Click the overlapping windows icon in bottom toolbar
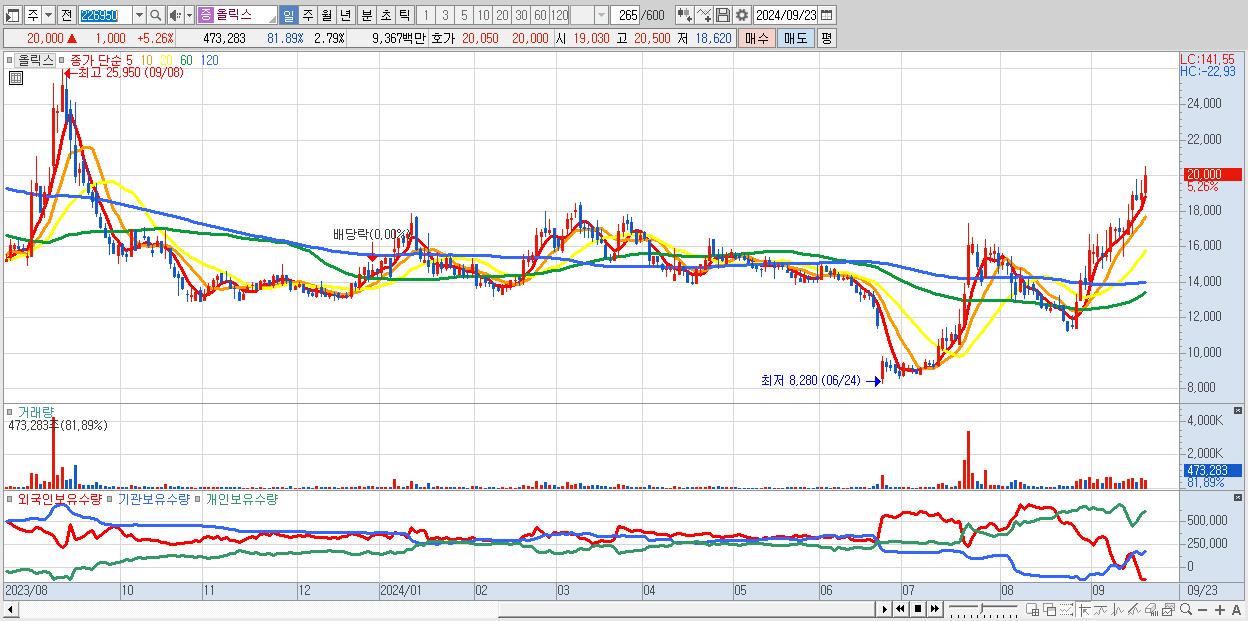Image resolution: width=1248 pixels, height=621 pixels. point(1049,609)
